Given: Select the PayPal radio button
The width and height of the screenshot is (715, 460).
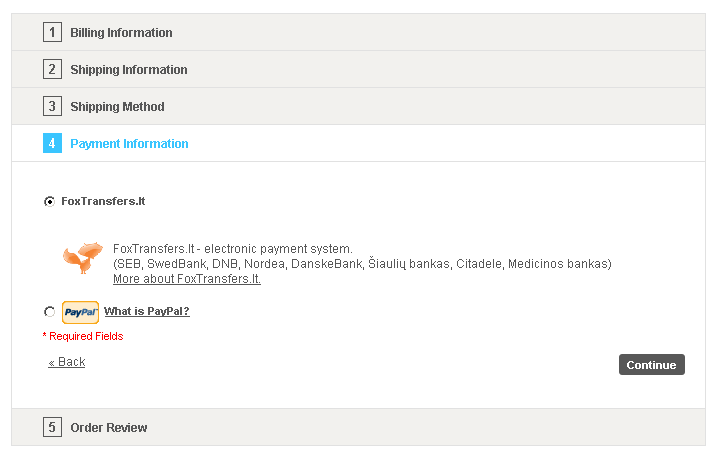Looking at the screenshot, I should [x=49, y=311].
